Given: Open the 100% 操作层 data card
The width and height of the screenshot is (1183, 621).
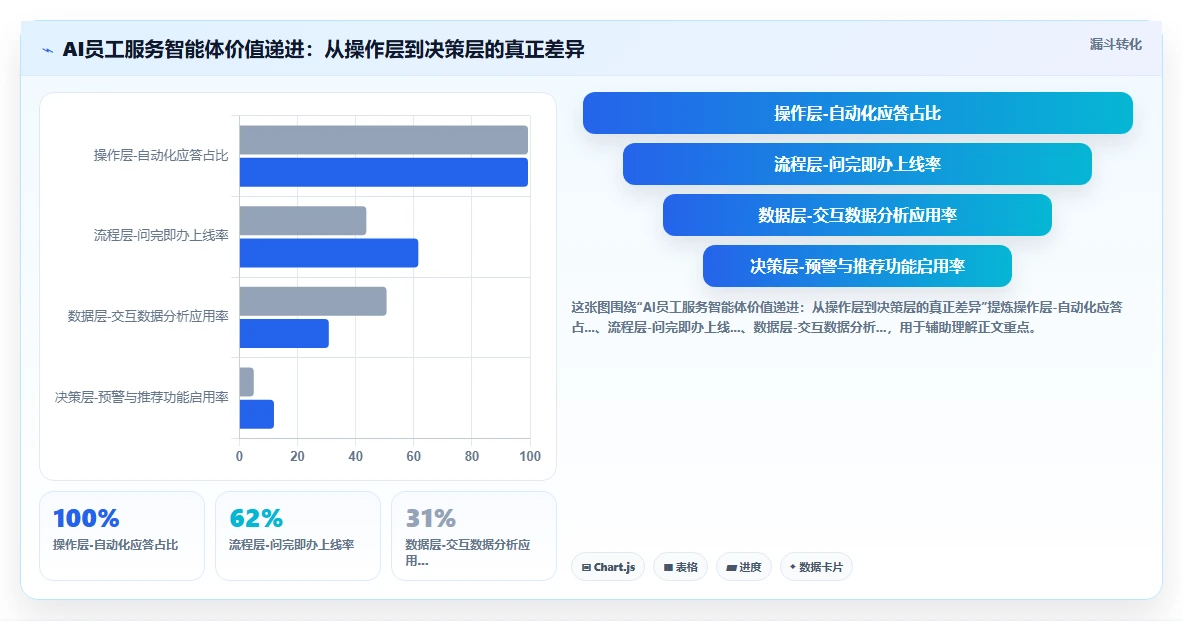Looking at the screenshot, I should click(121, 536).
